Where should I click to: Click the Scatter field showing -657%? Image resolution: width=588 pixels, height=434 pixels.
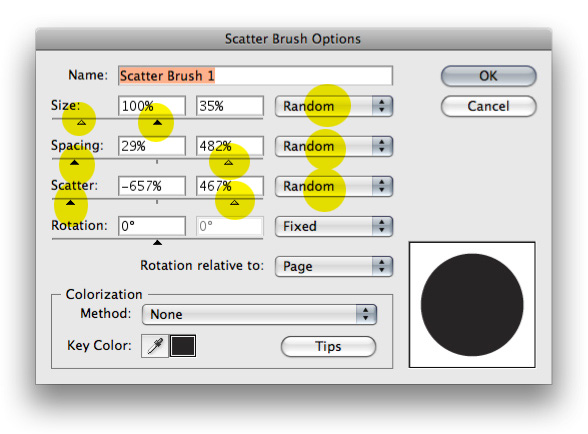click(x=152, y=186)
